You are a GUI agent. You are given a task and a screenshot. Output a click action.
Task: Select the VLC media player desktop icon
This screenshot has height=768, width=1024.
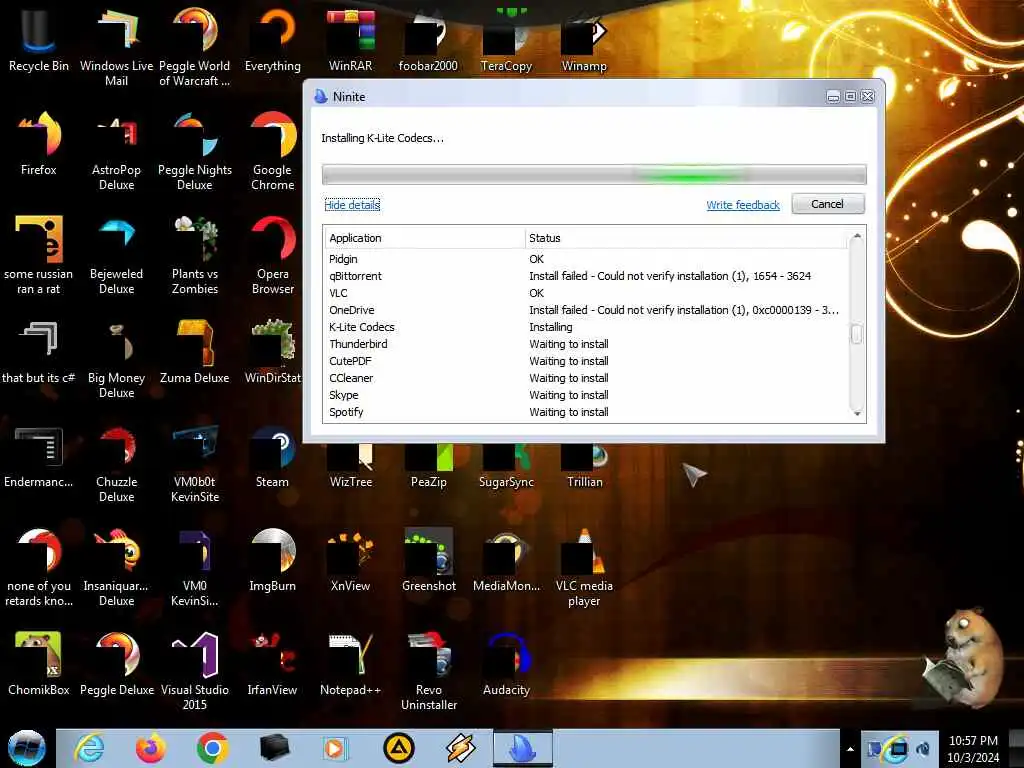coord(584,567)
